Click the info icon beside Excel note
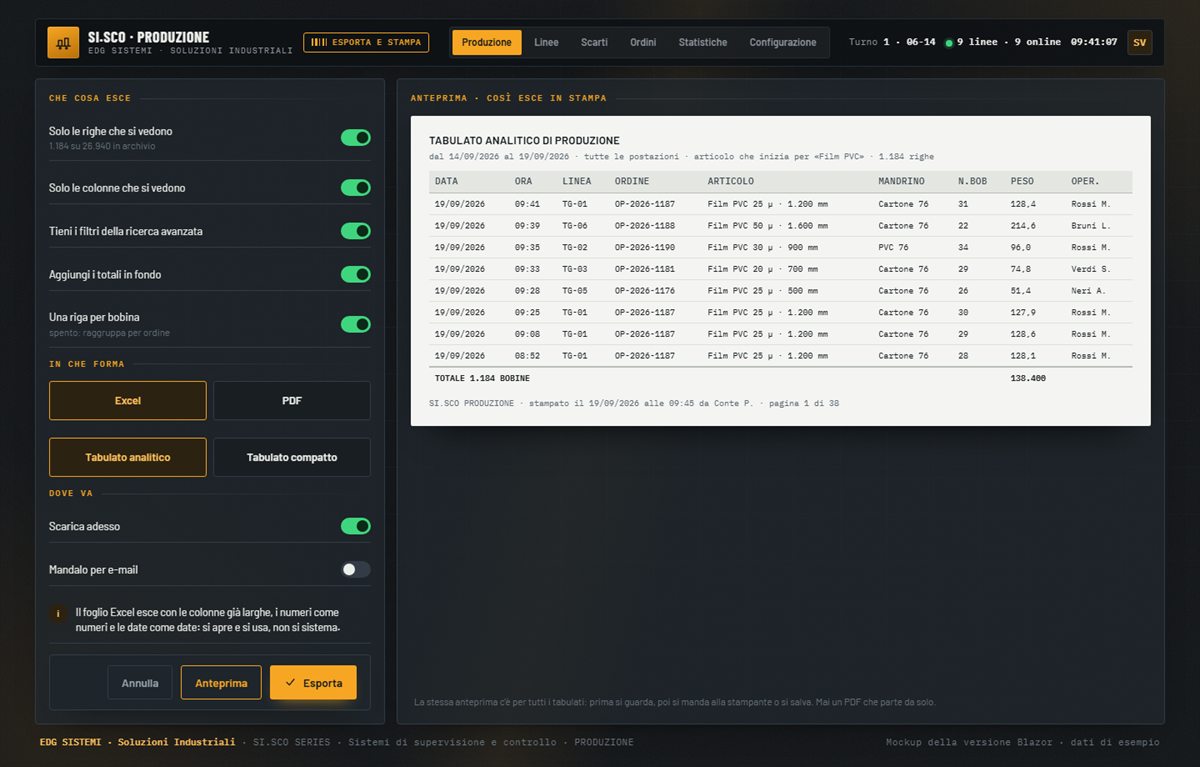 [x=58, y=613]
